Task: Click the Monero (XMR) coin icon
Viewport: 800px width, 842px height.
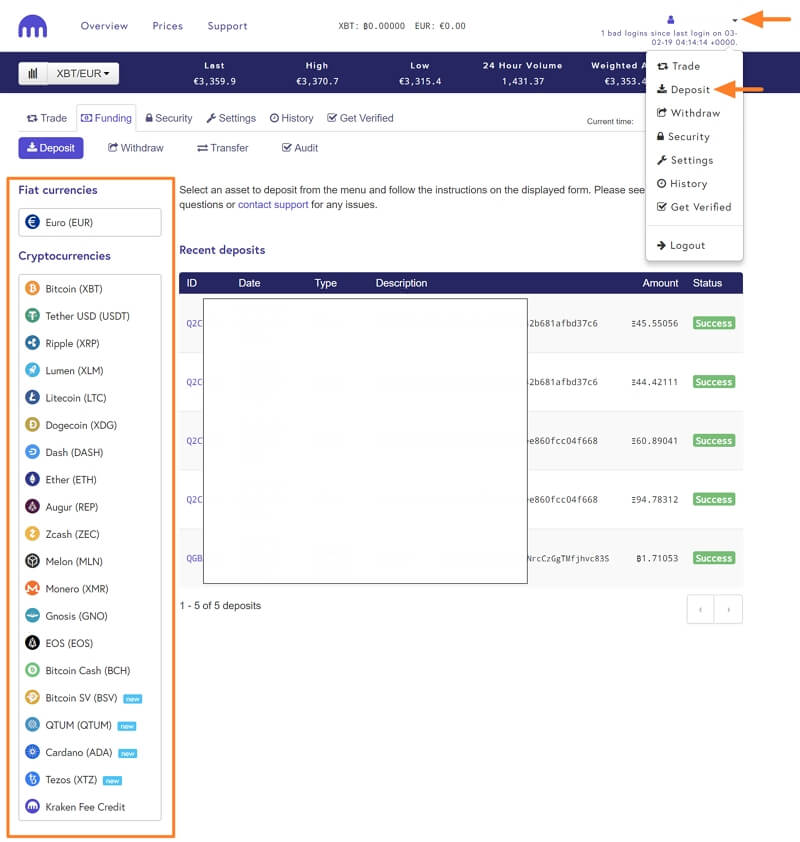Action: (33, 589)
